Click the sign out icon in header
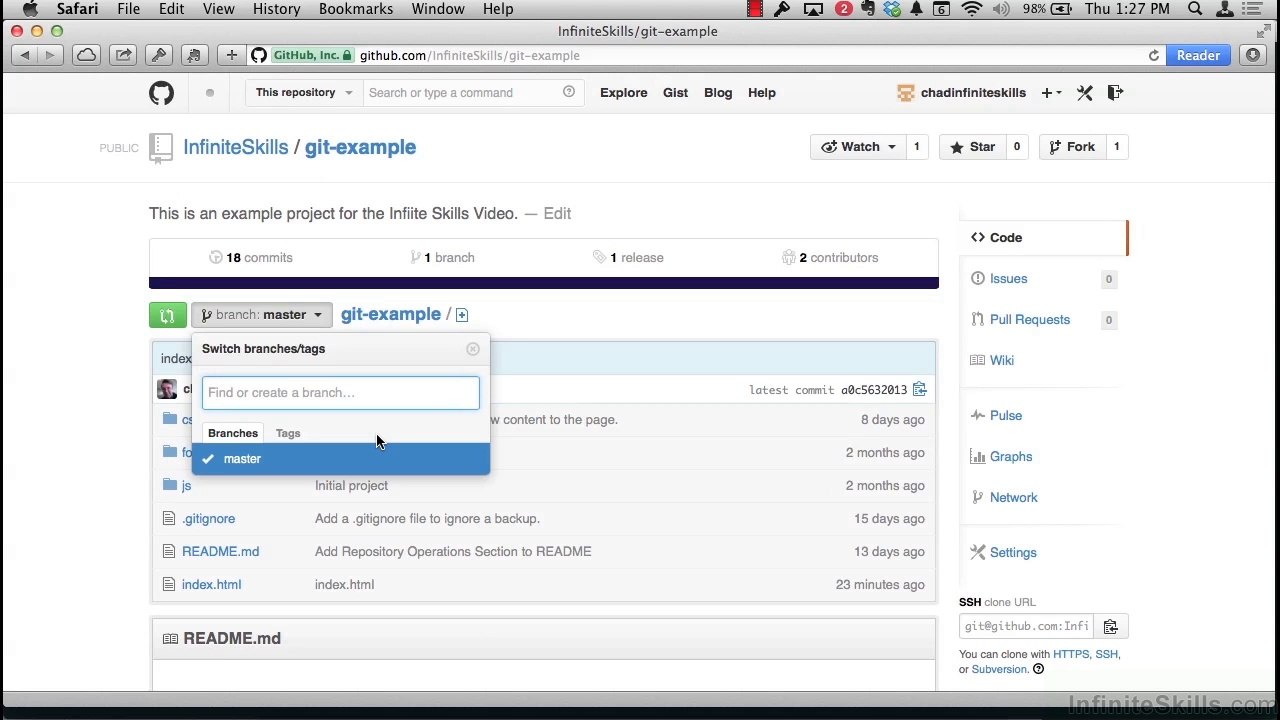 pyautogui.click(x=1115, y=93)
